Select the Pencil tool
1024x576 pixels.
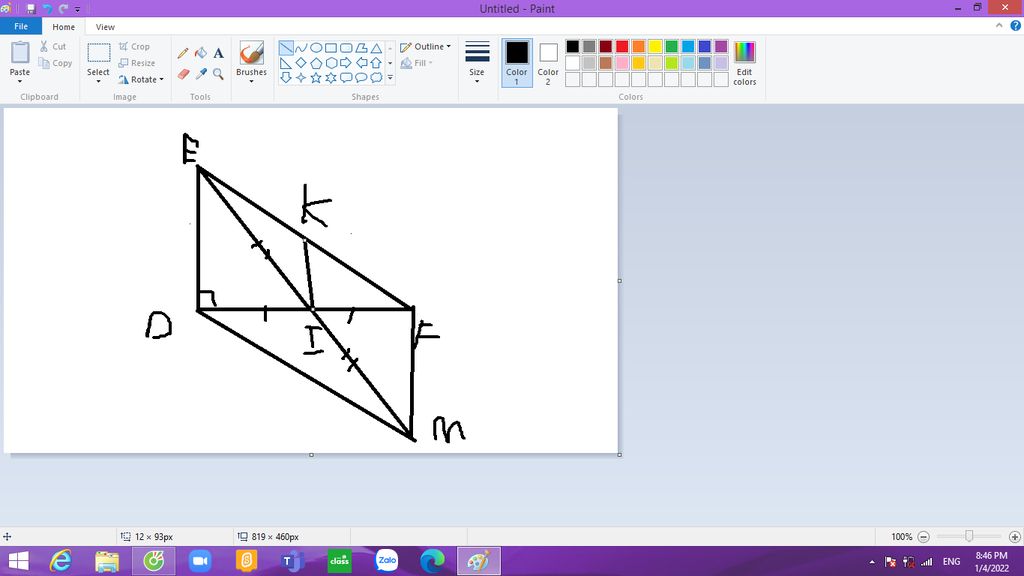pos(184,53)
